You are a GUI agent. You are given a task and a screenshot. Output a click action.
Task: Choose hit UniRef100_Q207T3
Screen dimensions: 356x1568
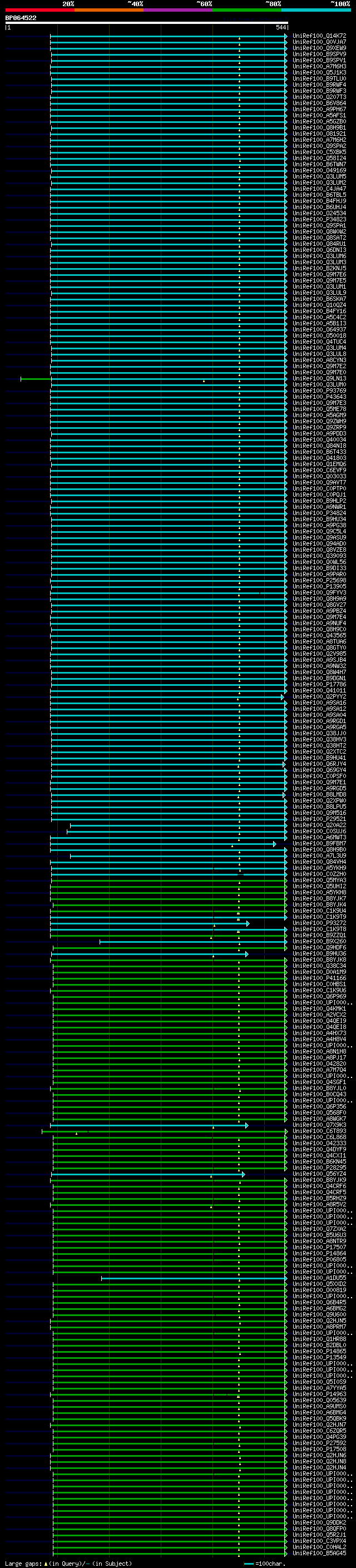click(x=319, y=97)
